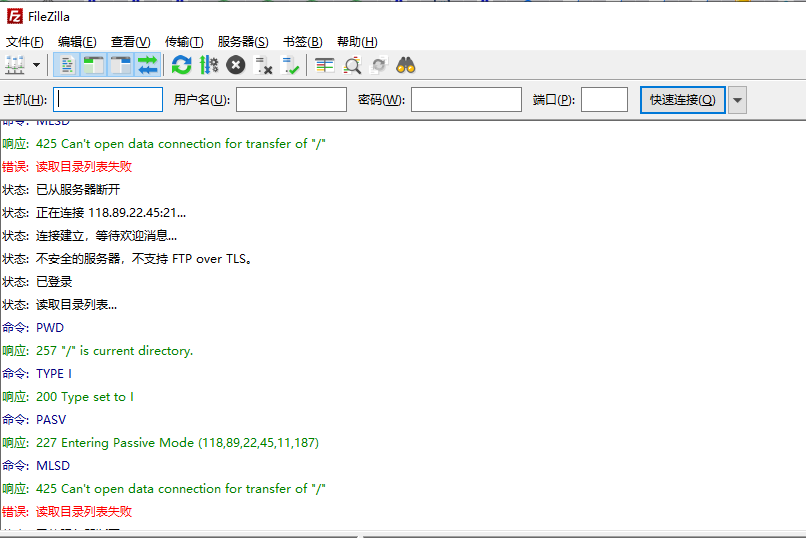This screenshot has width=806, height=538.
Task: Click the FileZilla title bar logo
Action: pos(15,16)
